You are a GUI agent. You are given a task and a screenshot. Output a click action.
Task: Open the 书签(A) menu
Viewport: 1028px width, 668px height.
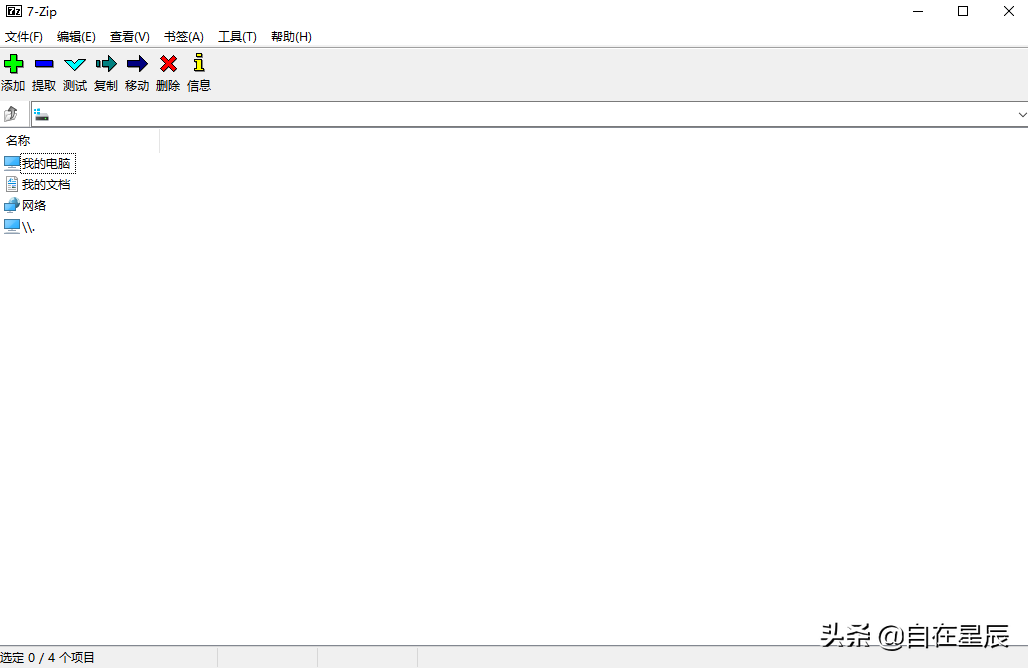click(x=184, y=37)
